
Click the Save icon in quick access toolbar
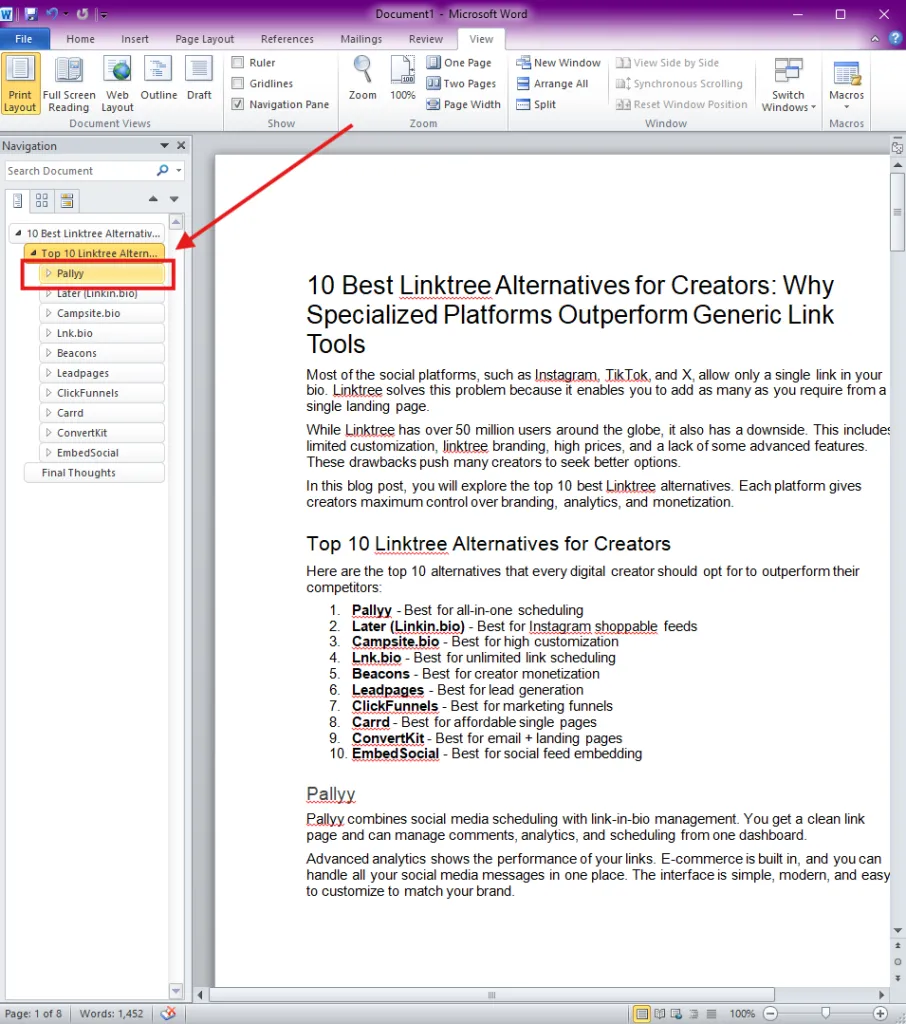(x=31, y=14)
